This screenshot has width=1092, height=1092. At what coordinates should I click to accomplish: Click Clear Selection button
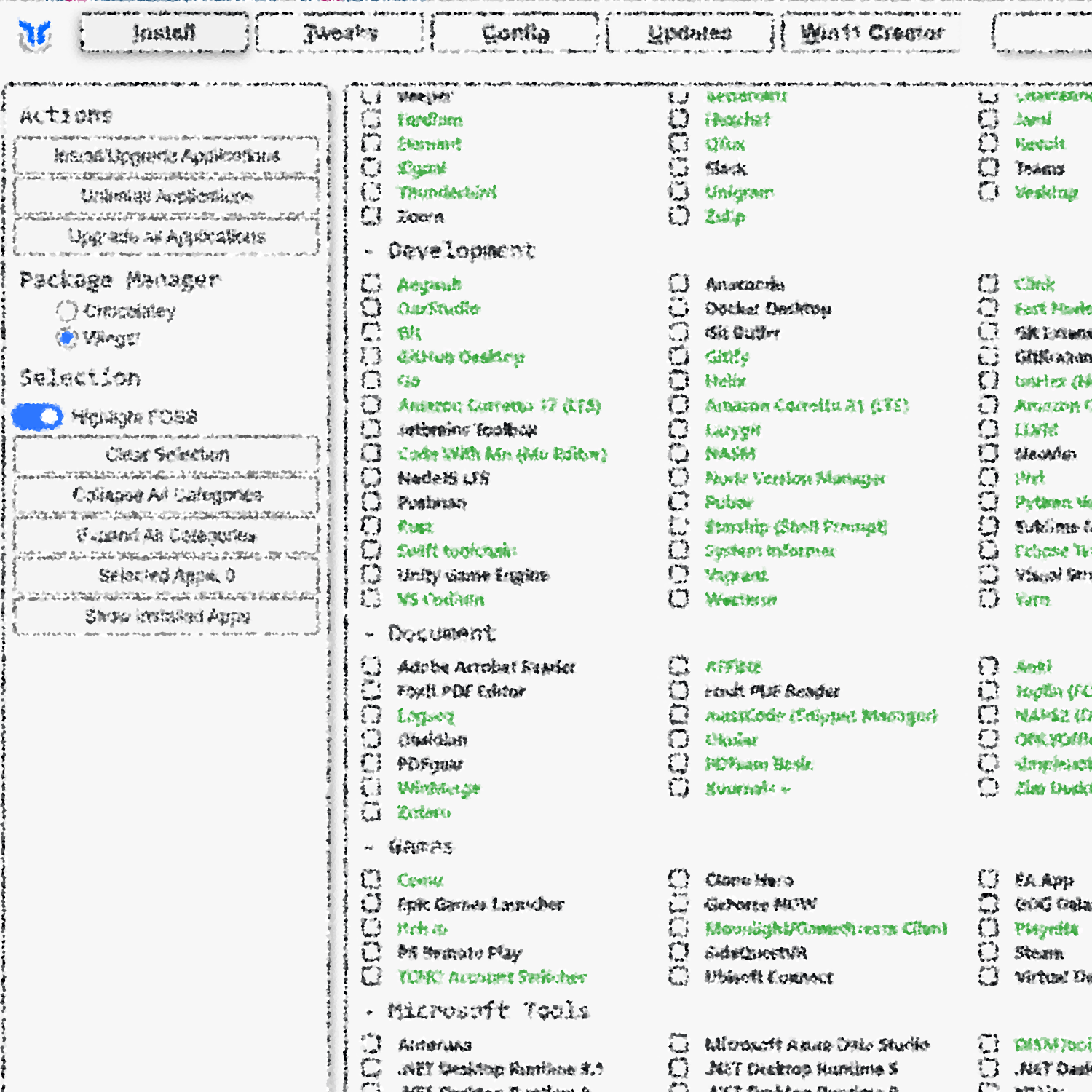pyautogui.click(x=167, y=455)
